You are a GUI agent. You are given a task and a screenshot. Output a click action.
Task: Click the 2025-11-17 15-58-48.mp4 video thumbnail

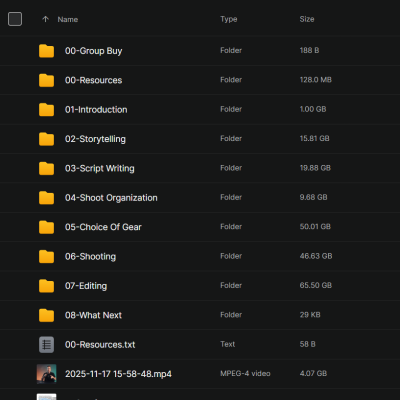click(x=46, y=374)
